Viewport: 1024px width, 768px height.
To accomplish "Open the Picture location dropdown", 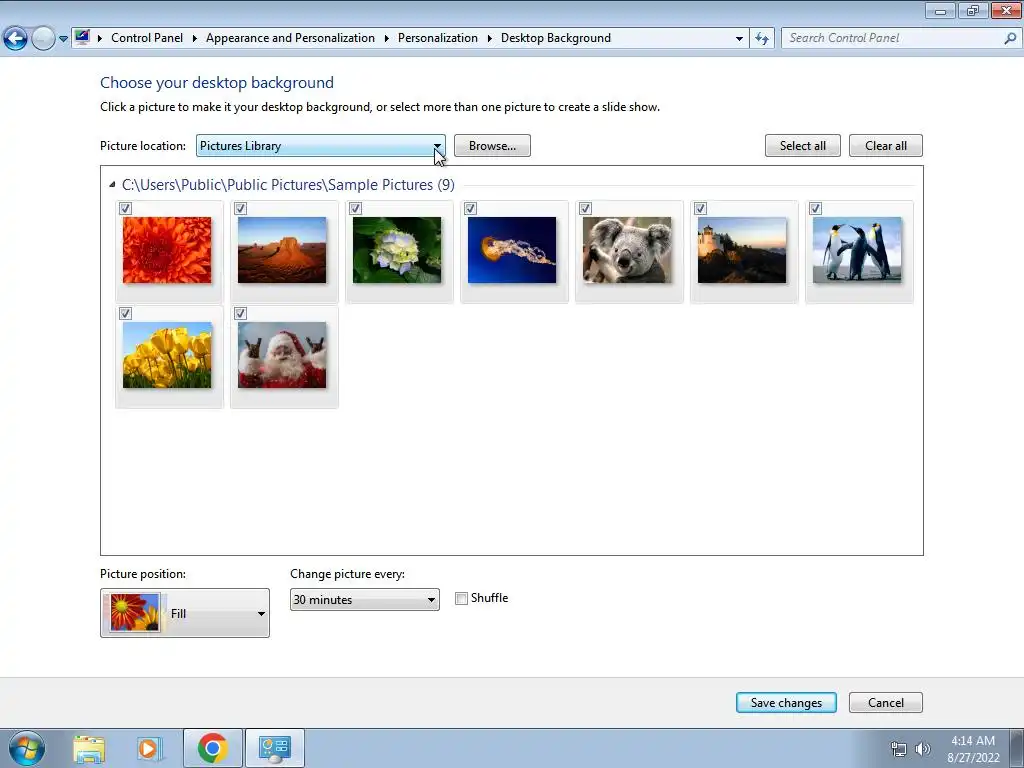I will tap(321, 146).
